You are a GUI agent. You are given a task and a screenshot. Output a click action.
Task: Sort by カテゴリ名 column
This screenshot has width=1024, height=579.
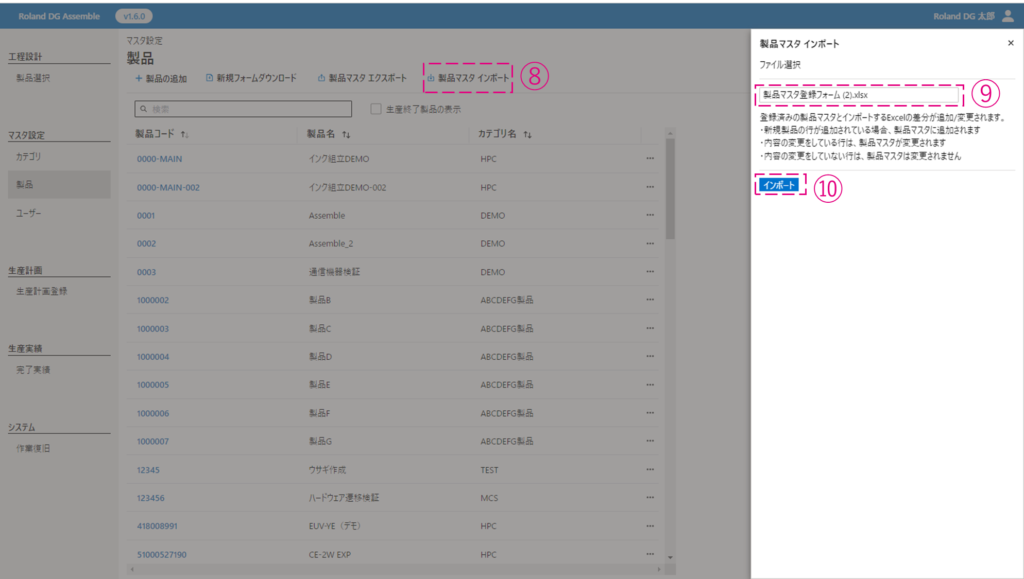coord(525,134)
